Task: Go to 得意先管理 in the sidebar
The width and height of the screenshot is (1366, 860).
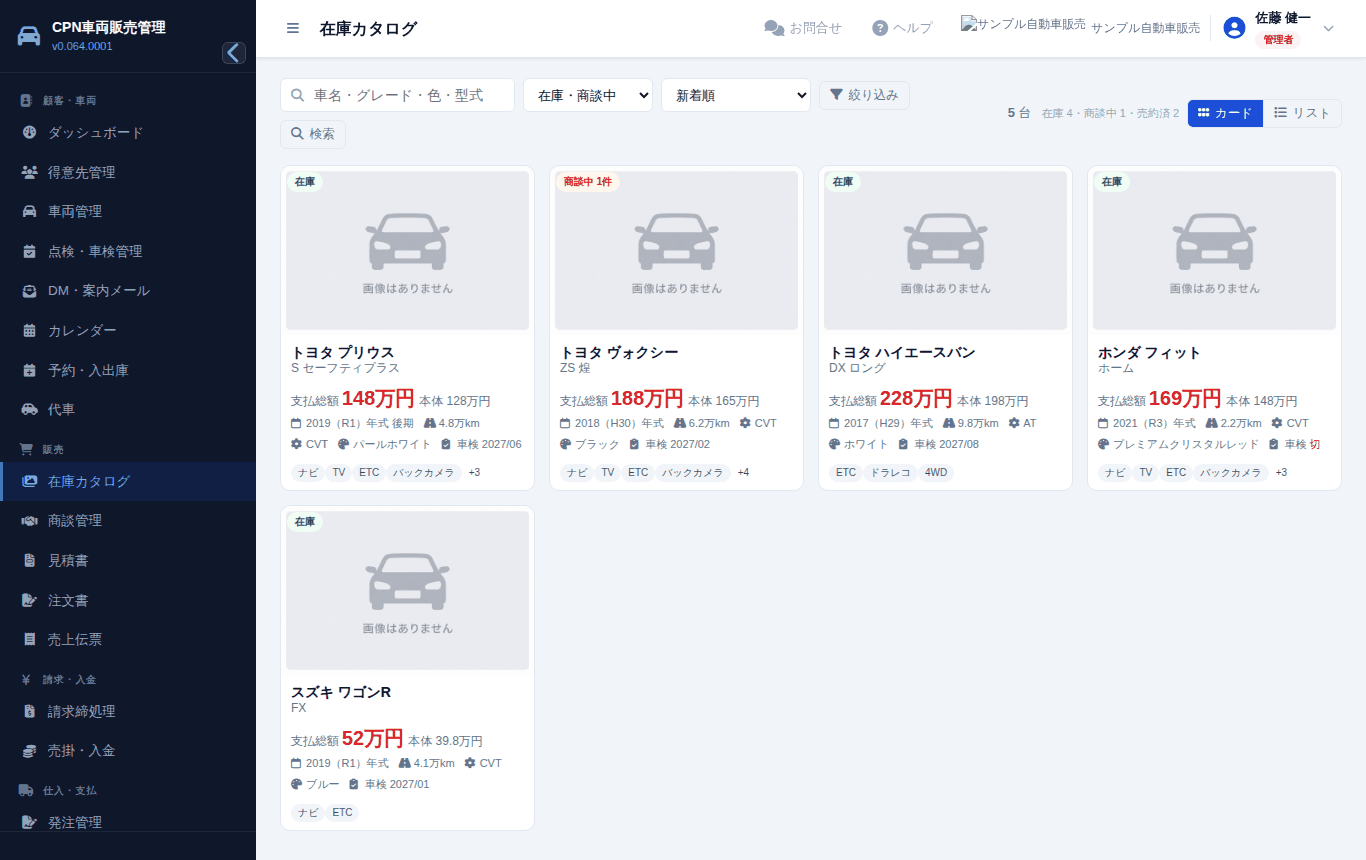Action: tap(128, 172)
